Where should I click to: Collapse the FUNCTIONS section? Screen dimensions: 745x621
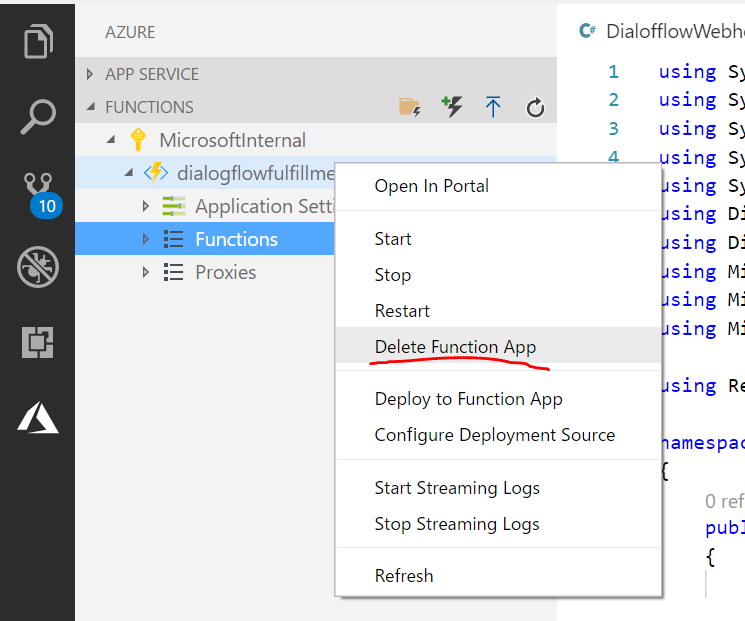90,107
